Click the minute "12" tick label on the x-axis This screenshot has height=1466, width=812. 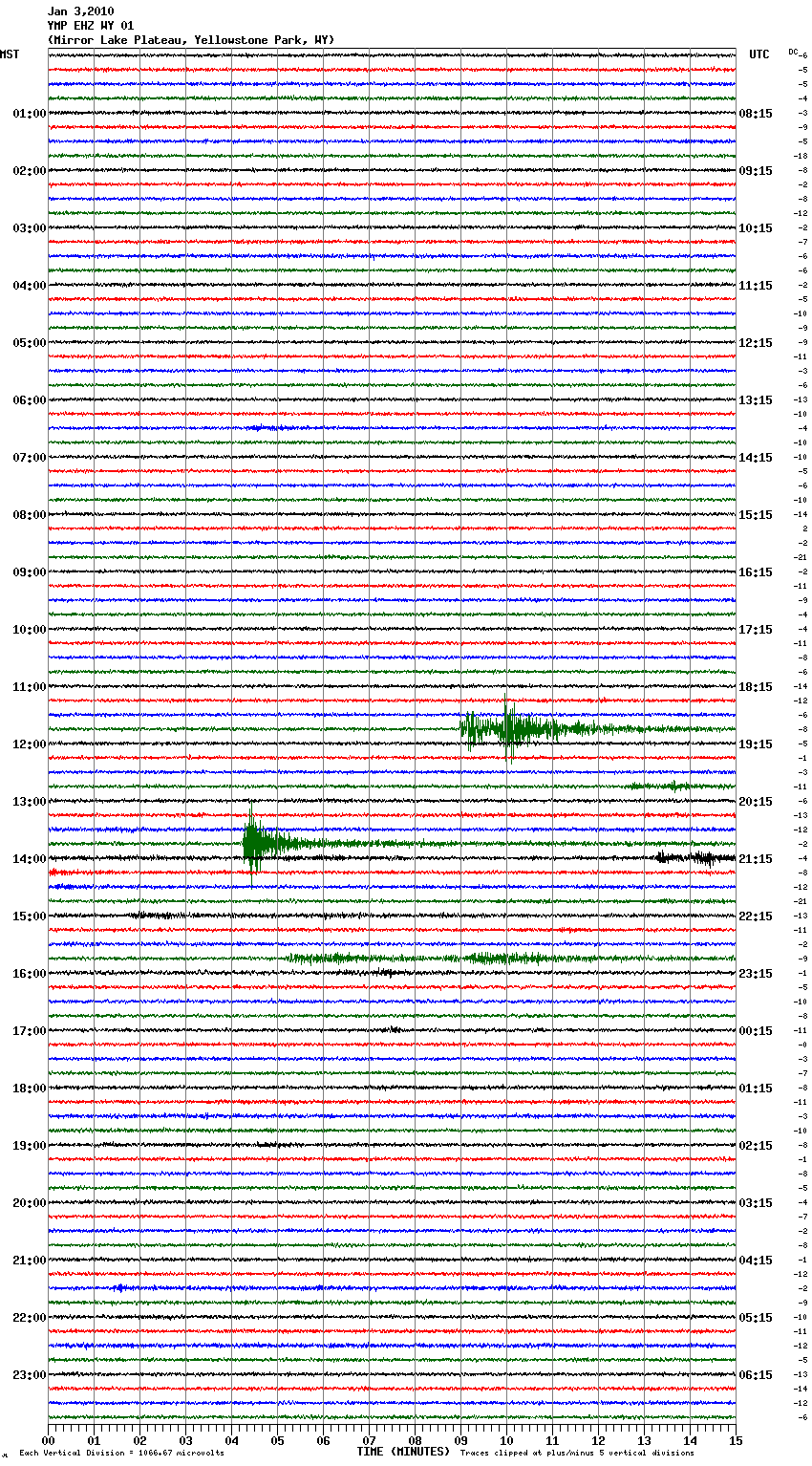pos(598,1440)
